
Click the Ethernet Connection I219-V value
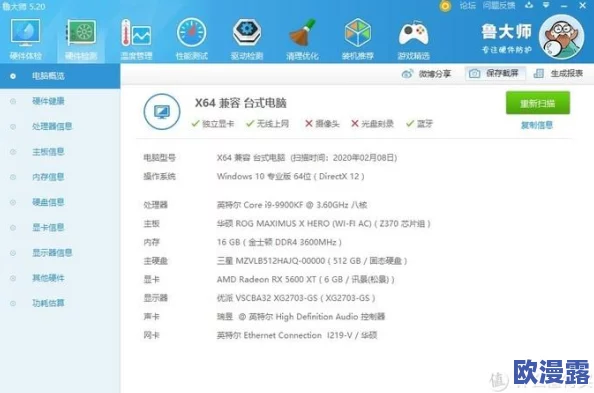pyautogui.click(x=297, y=335)
